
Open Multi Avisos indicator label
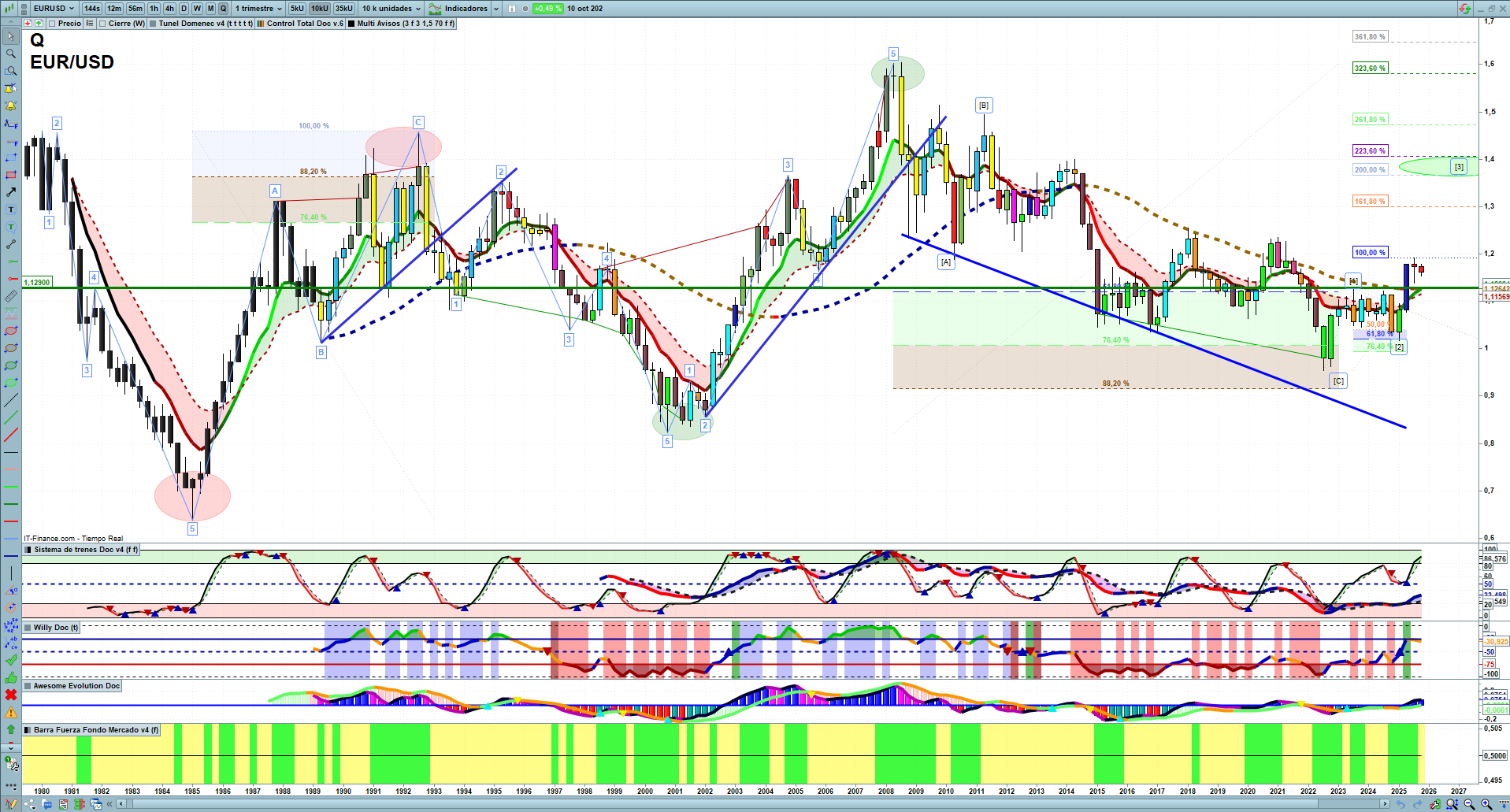click(x=402, y=24)
